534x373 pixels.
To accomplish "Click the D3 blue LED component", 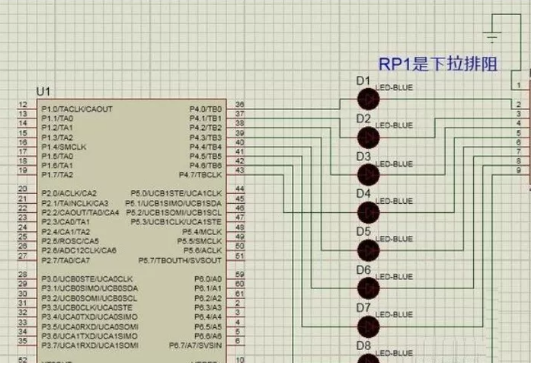I will click(x=368, y=175).
